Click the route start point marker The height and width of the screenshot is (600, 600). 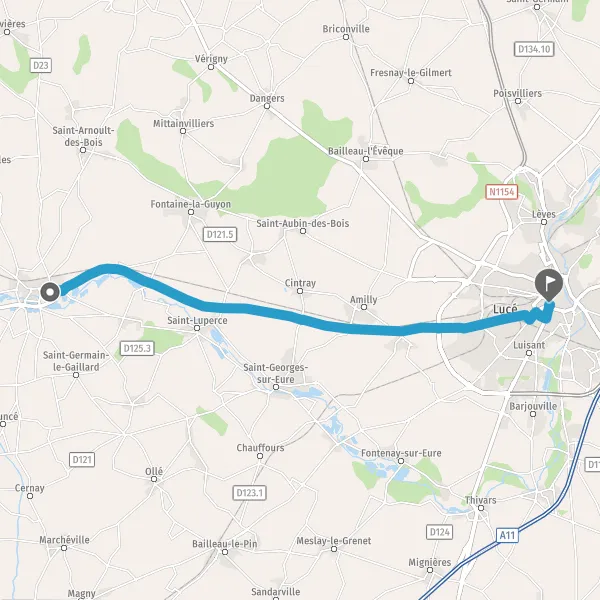50,292
